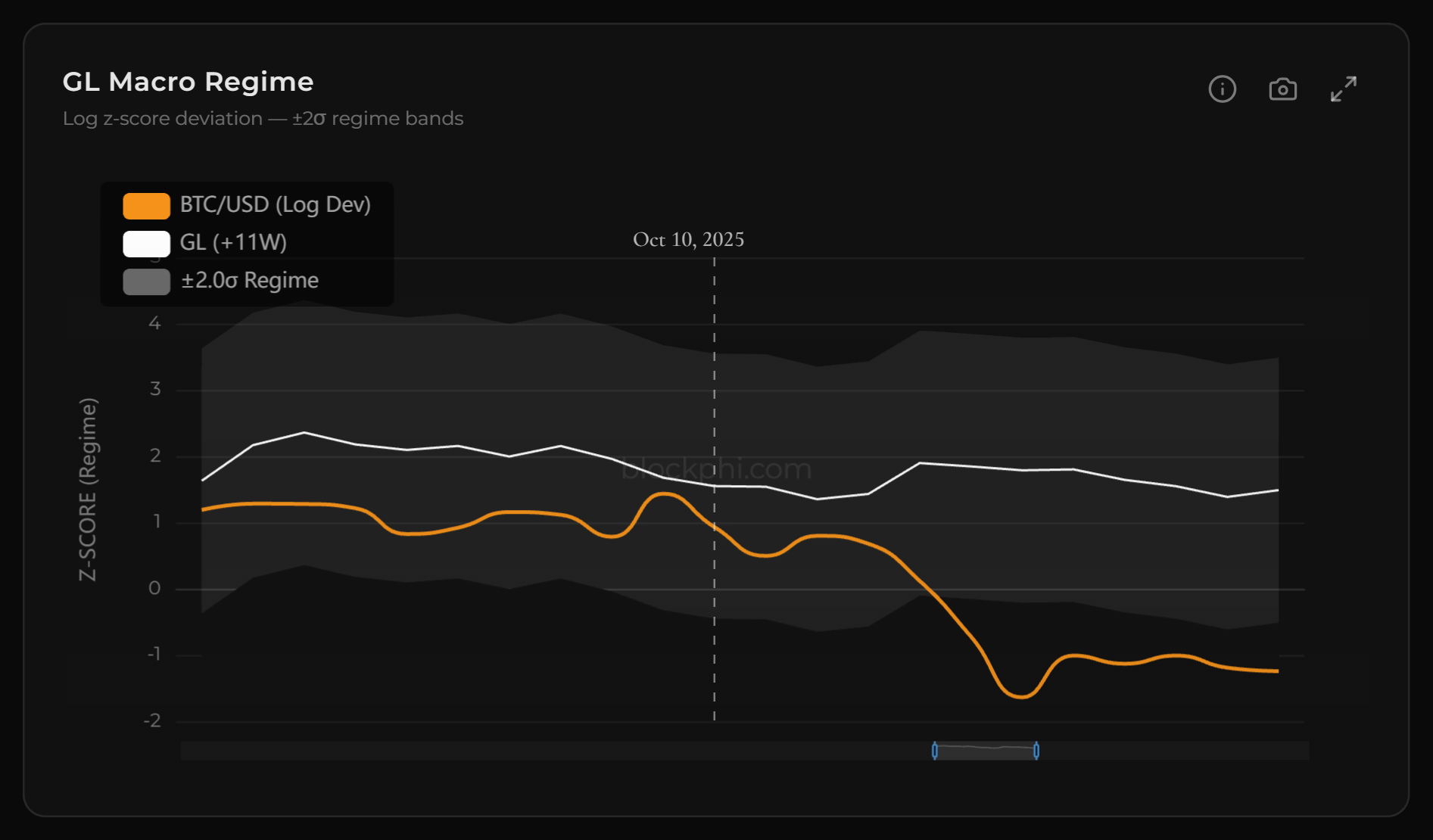The width and height of the screenshot is (1433, 840).
Task: Click the GL Macro Regime title
Action: (188, 82)
